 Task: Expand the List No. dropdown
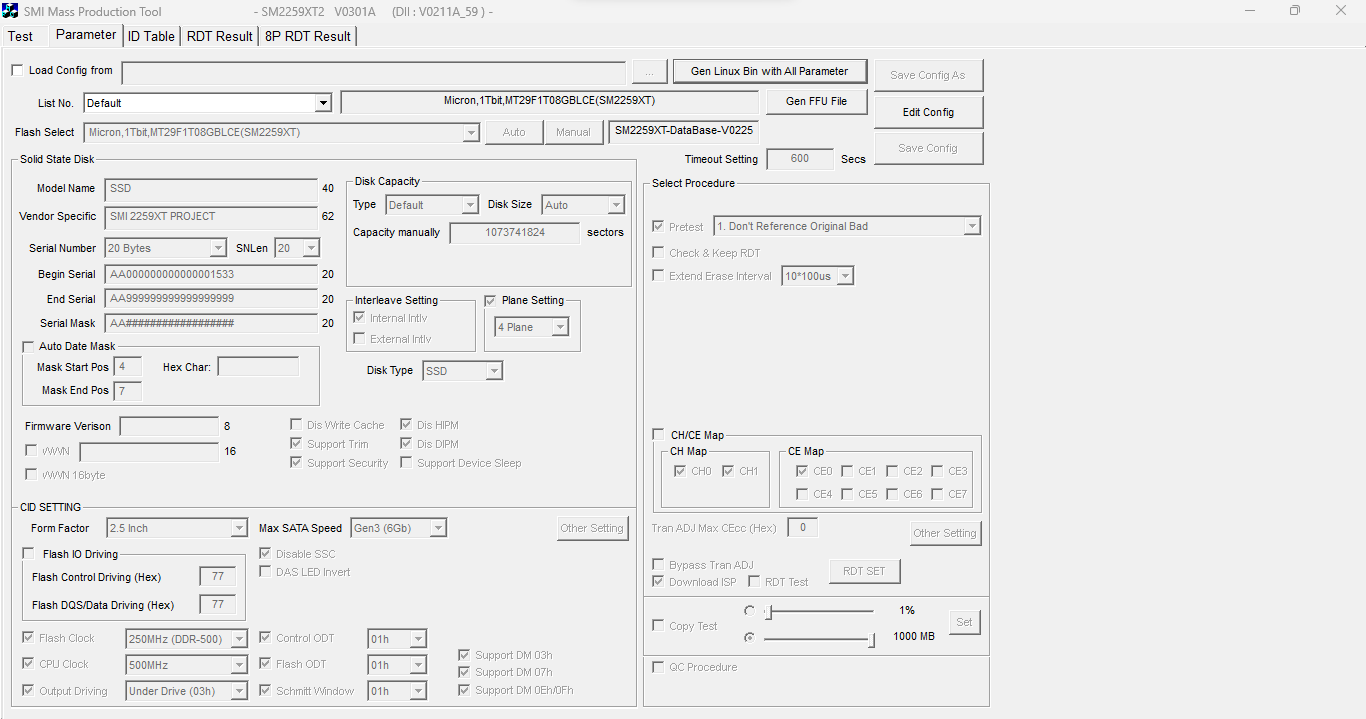323,103
